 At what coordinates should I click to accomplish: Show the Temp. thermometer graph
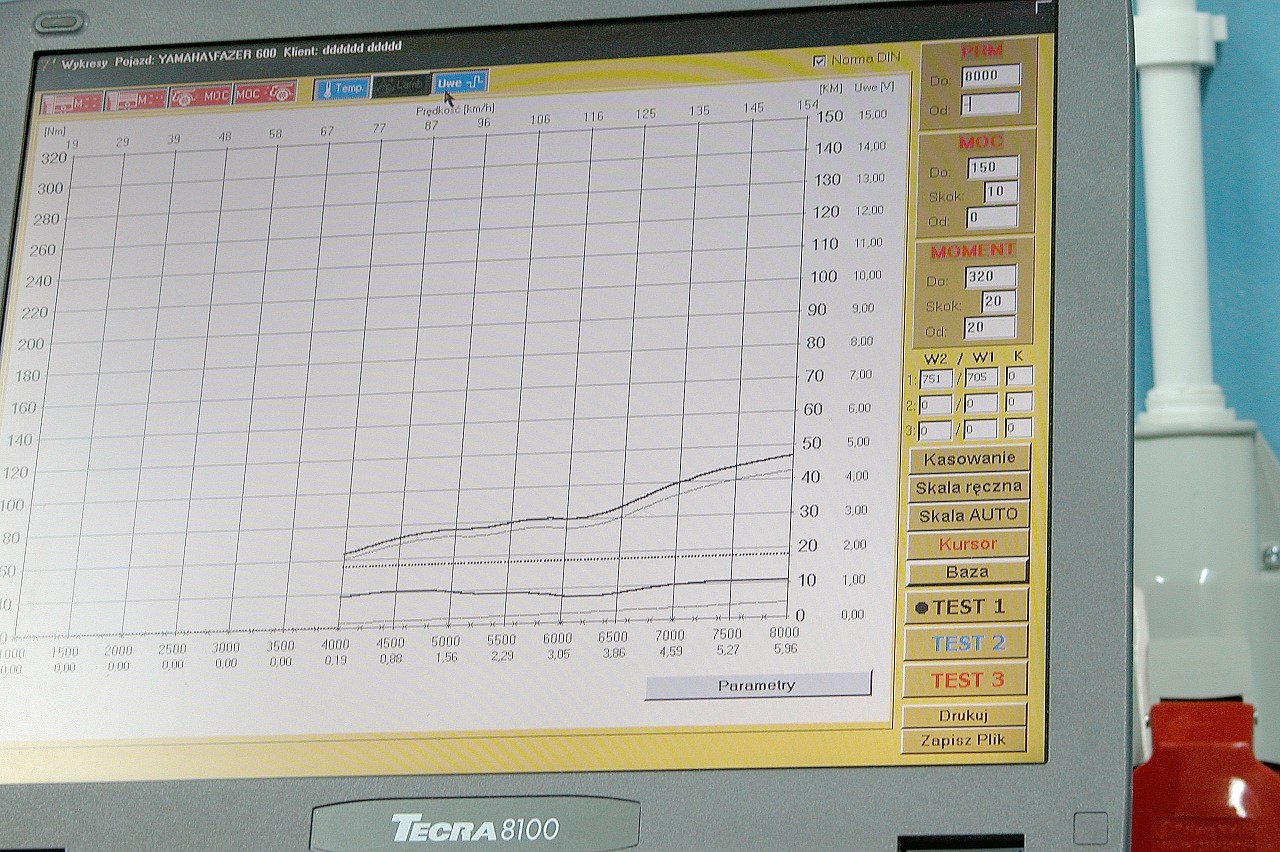pos(342,88)
